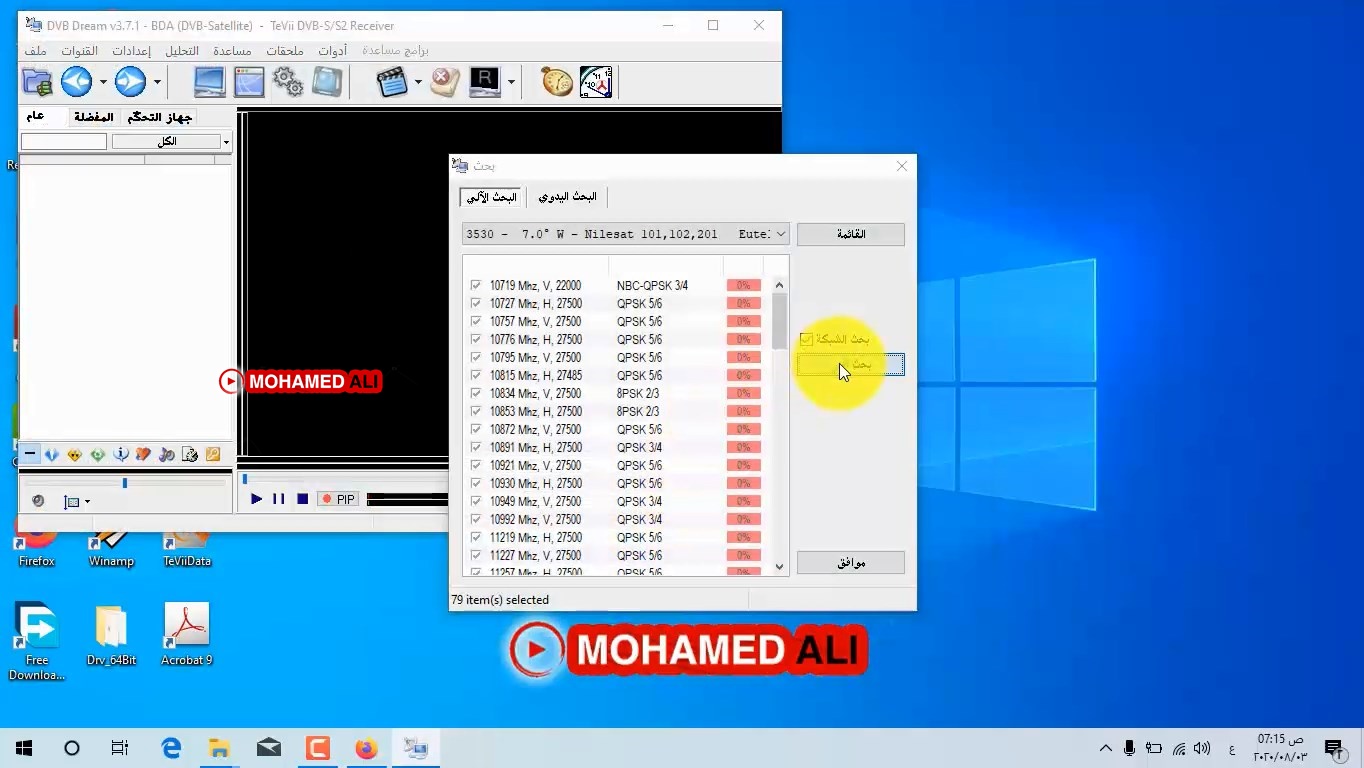
Task: Click the stop button below the video
Action: pos(302,499)
